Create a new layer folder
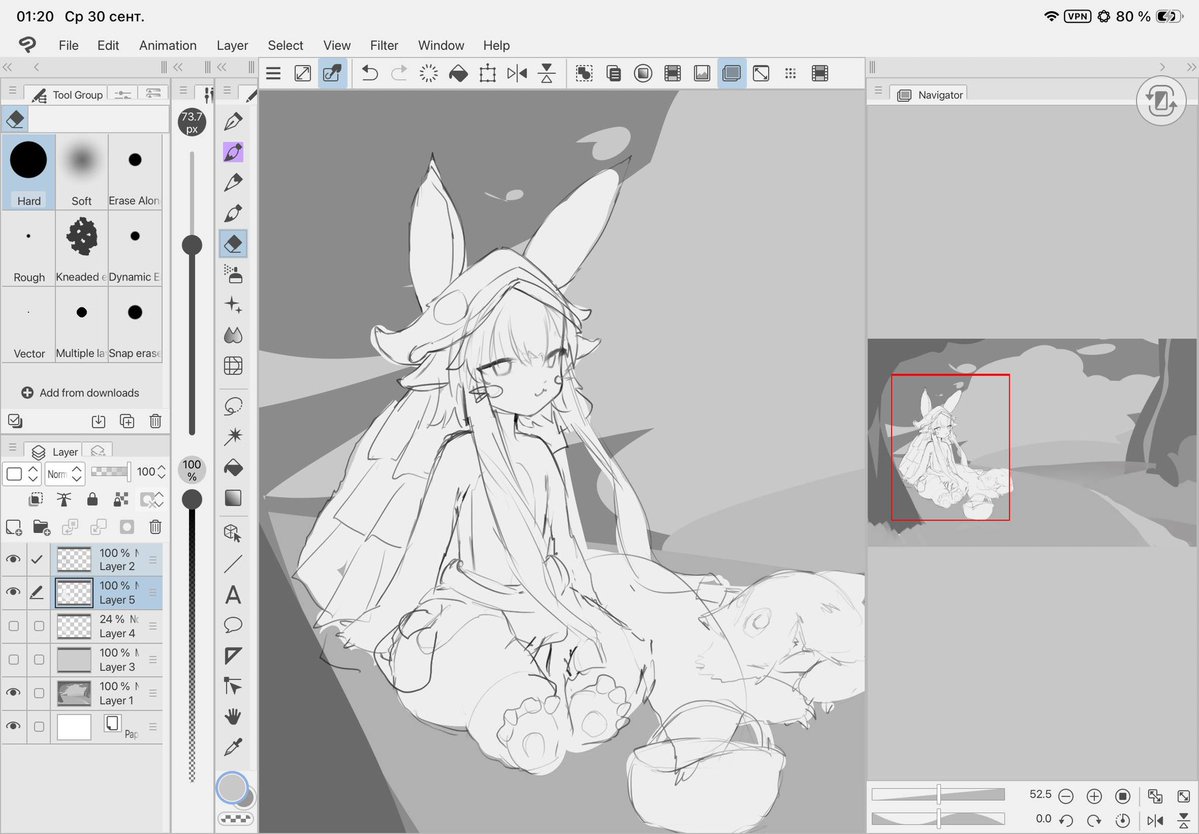This screenshot has height=834, width=1199. pos(41,527)
